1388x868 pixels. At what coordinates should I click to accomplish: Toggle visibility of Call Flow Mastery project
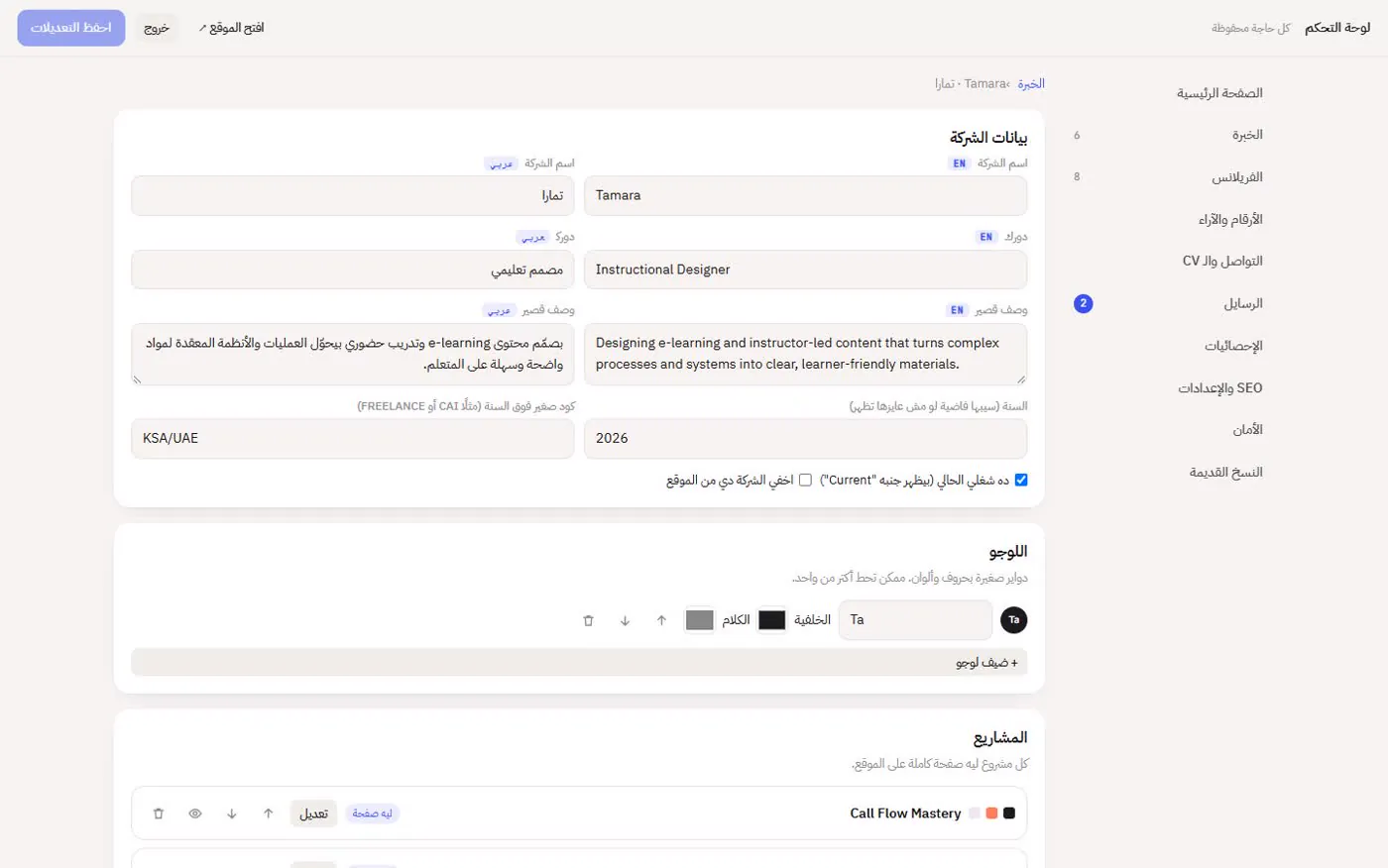[x=195, y=814]
